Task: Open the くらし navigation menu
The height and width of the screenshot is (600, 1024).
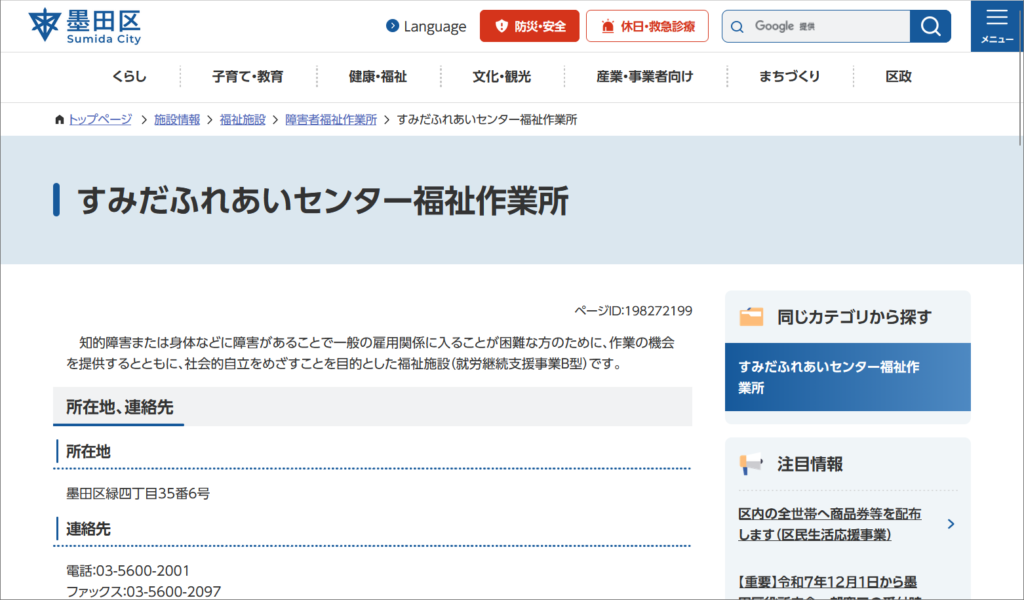Action: pos(129,77)
